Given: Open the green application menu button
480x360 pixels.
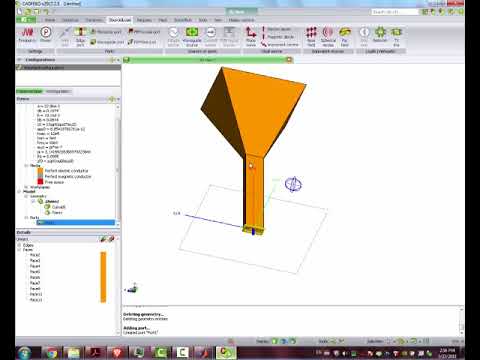Looking at the screenshot, I should [26, 20].
